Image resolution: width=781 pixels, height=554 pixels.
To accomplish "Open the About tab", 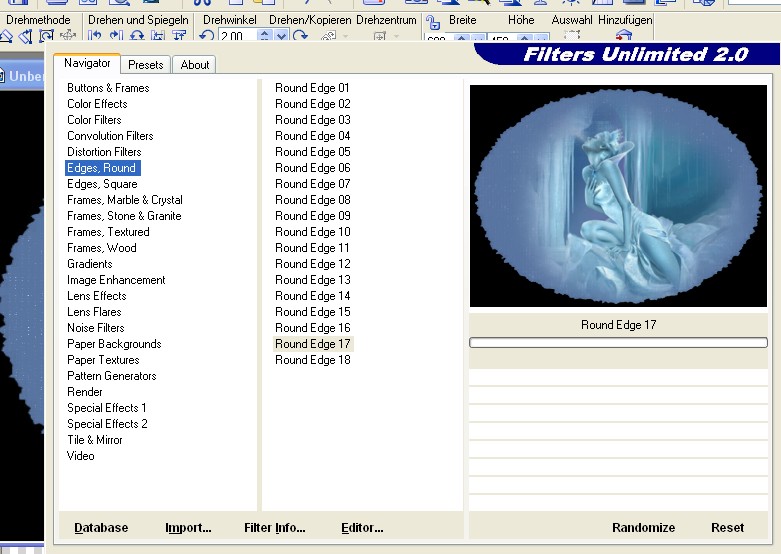I will 195,65.
